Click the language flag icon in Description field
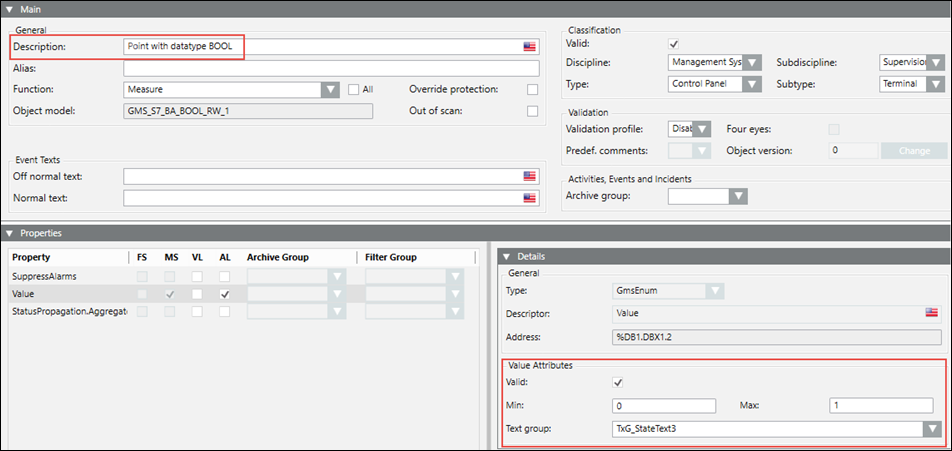 click(529, 47)
